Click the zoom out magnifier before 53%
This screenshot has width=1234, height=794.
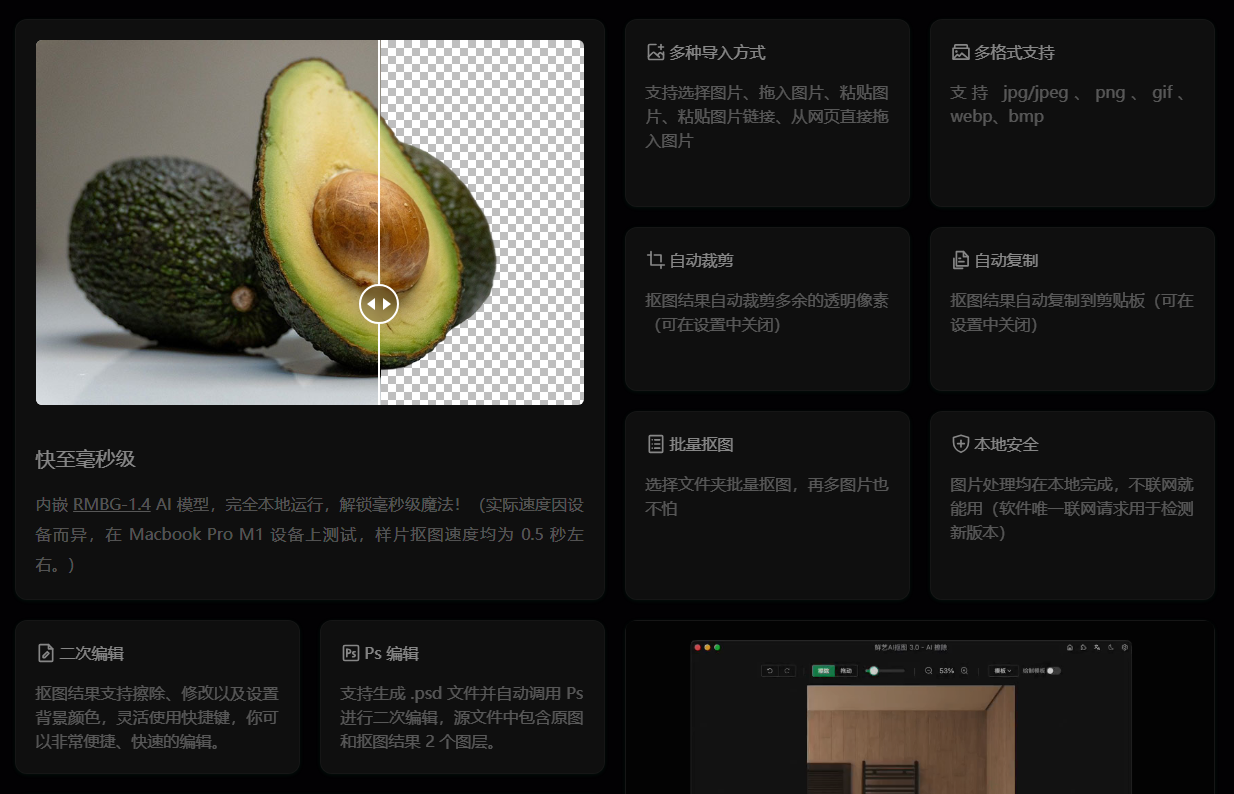(929, 671)
